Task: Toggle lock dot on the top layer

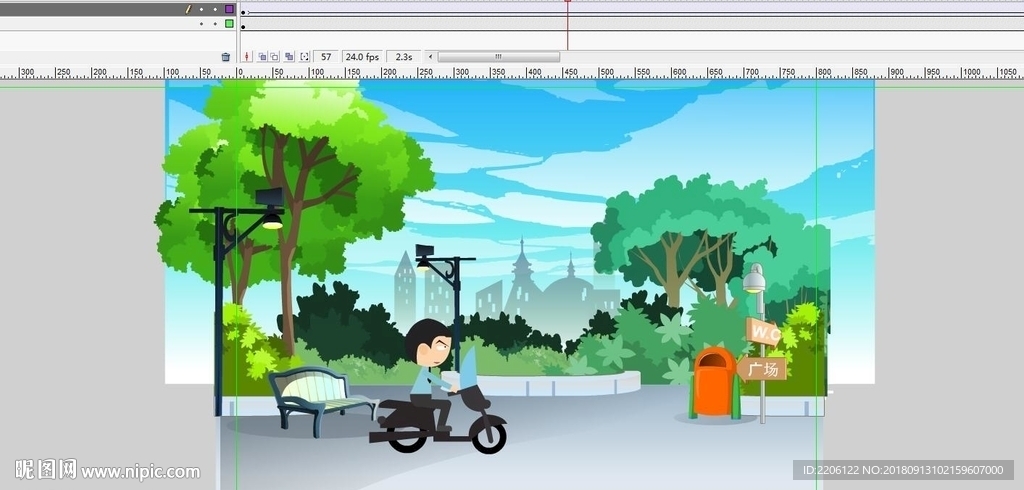Action: pyautogui.click(x=215, y=10)
